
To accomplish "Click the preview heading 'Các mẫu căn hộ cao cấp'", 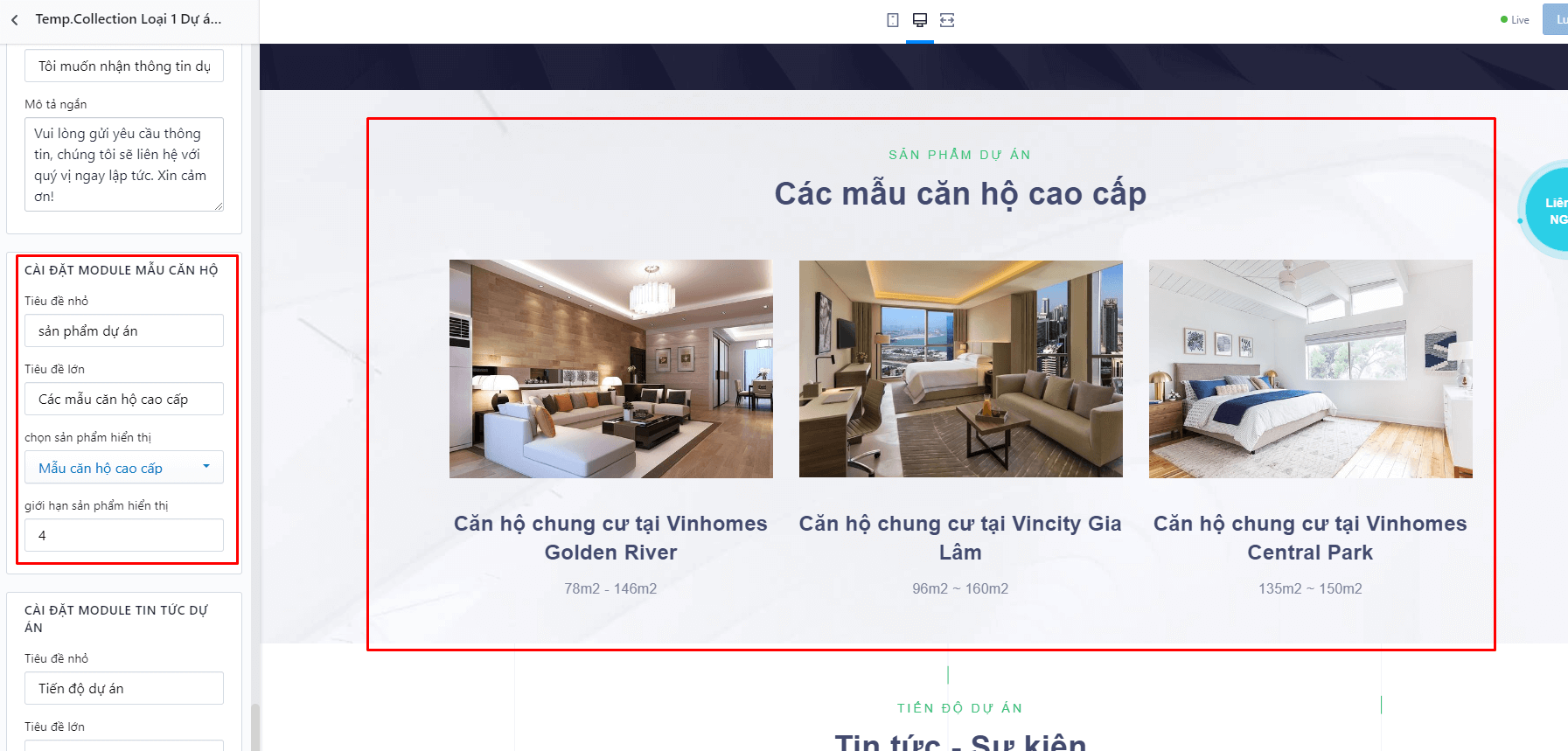I will [960, 194].
